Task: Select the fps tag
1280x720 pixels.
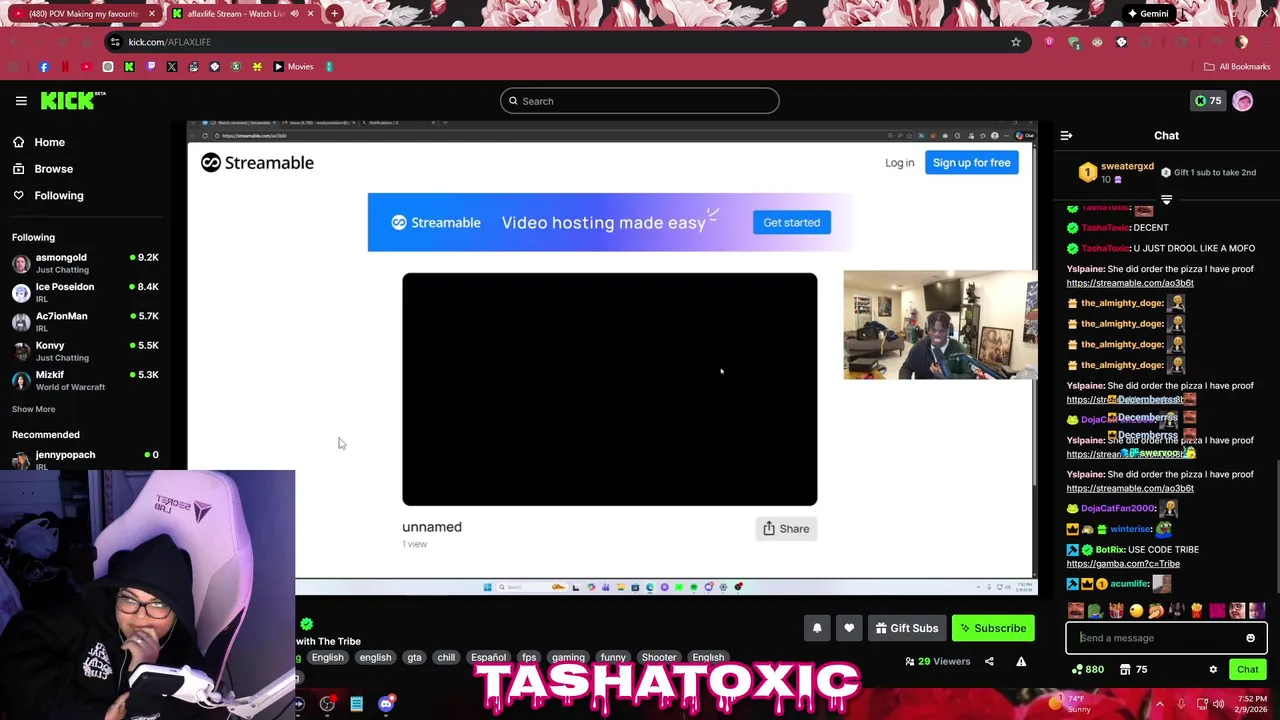Action: [x=529, y=658]
